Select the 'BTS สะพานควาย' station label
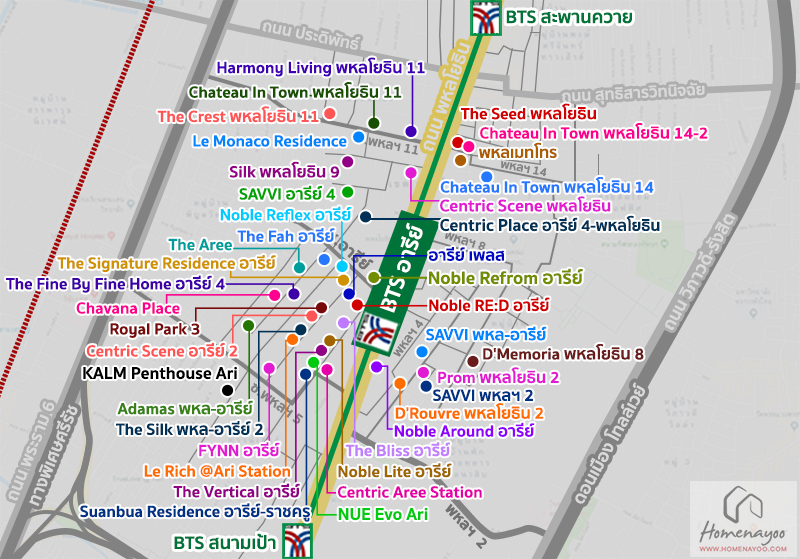 [x=568, y=17]
